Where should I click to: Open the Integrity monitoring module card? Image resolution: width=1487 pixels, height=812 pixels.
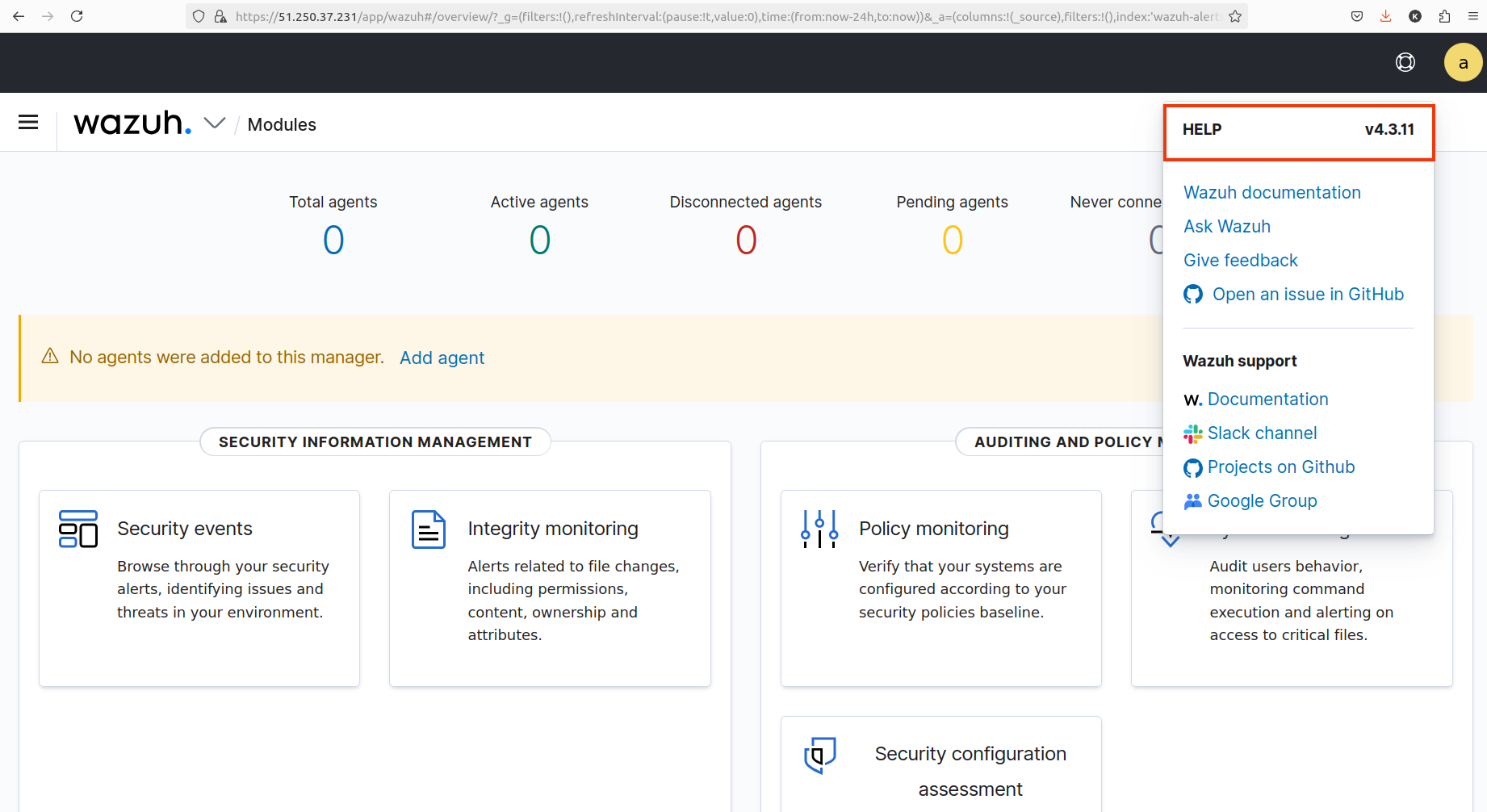point(550,588)
